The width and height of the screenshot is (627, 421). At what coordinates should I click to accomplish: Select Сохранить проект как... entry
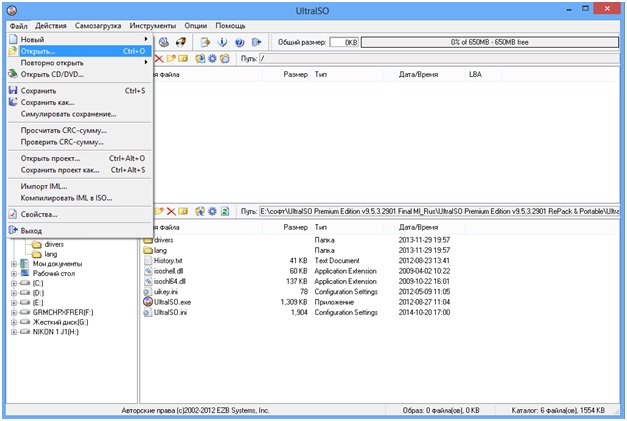(x=80, y=170)
